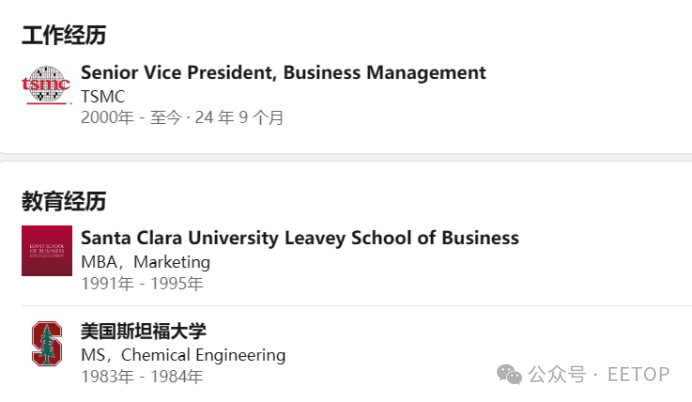Click the gray separator between the work and education cards
The width and height of the screenshot is (692, 402).
point(346,158)
